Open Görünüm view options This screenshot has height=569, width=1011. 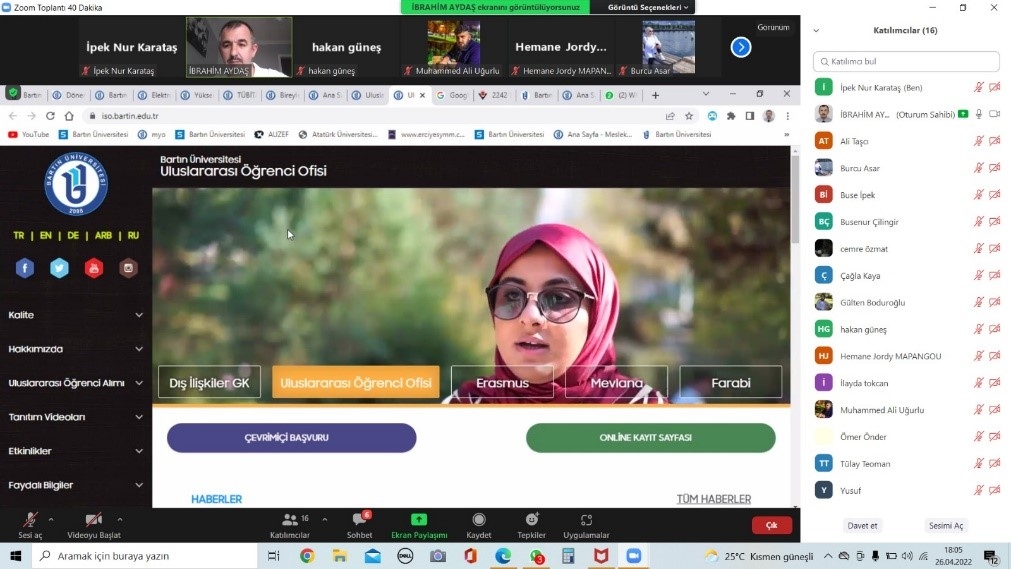773,27
